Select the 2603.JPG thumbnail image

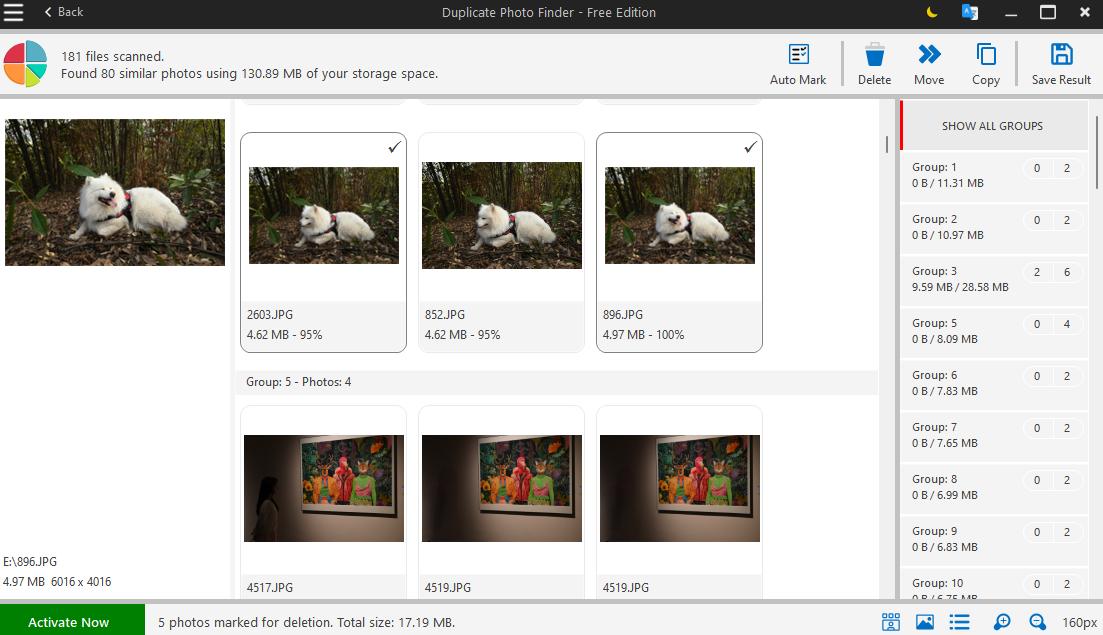pyautogui.click(x=324, y=215)
